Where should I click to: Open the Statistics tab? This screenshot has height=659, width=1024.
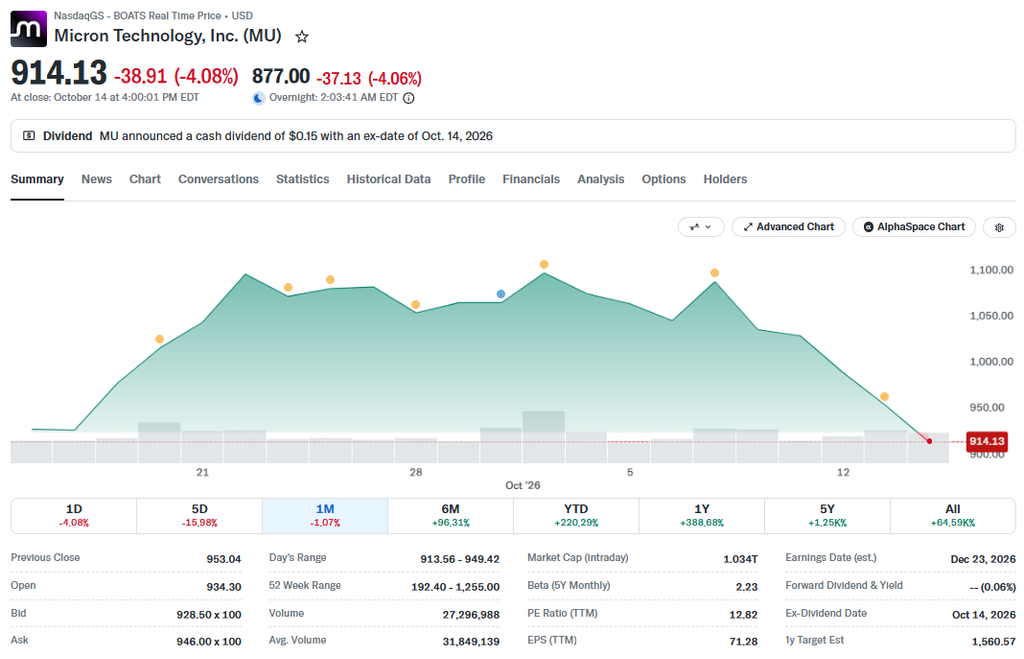click(x=302, y=179)
